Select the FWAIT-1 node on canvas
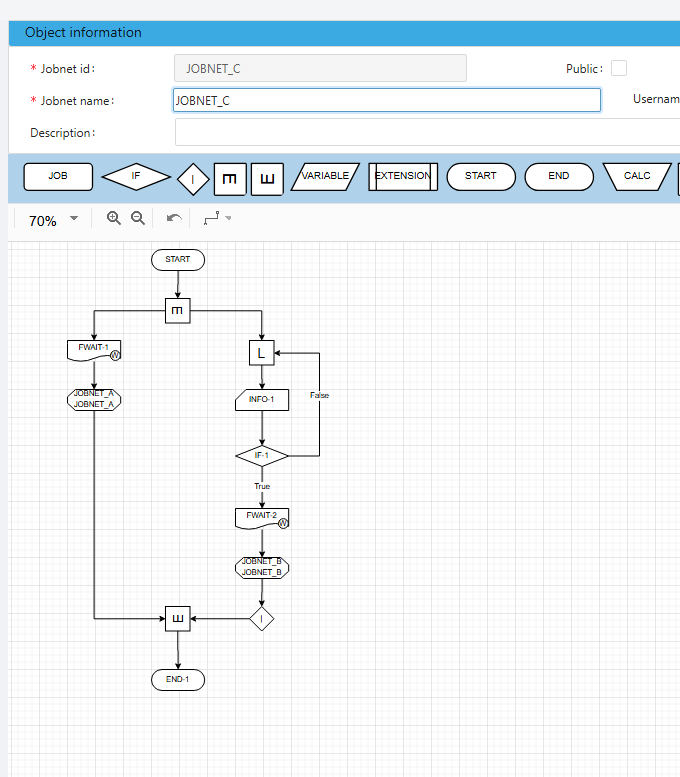680x777 pixels. (x=93, y=350)
